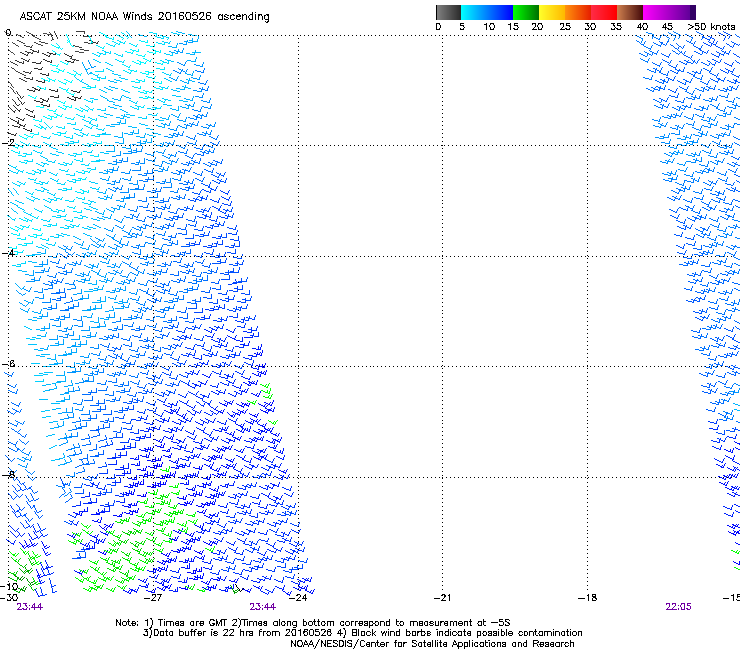Click the latitude label '-10'
The image size is (740, 650).
[x=9, y=586]
